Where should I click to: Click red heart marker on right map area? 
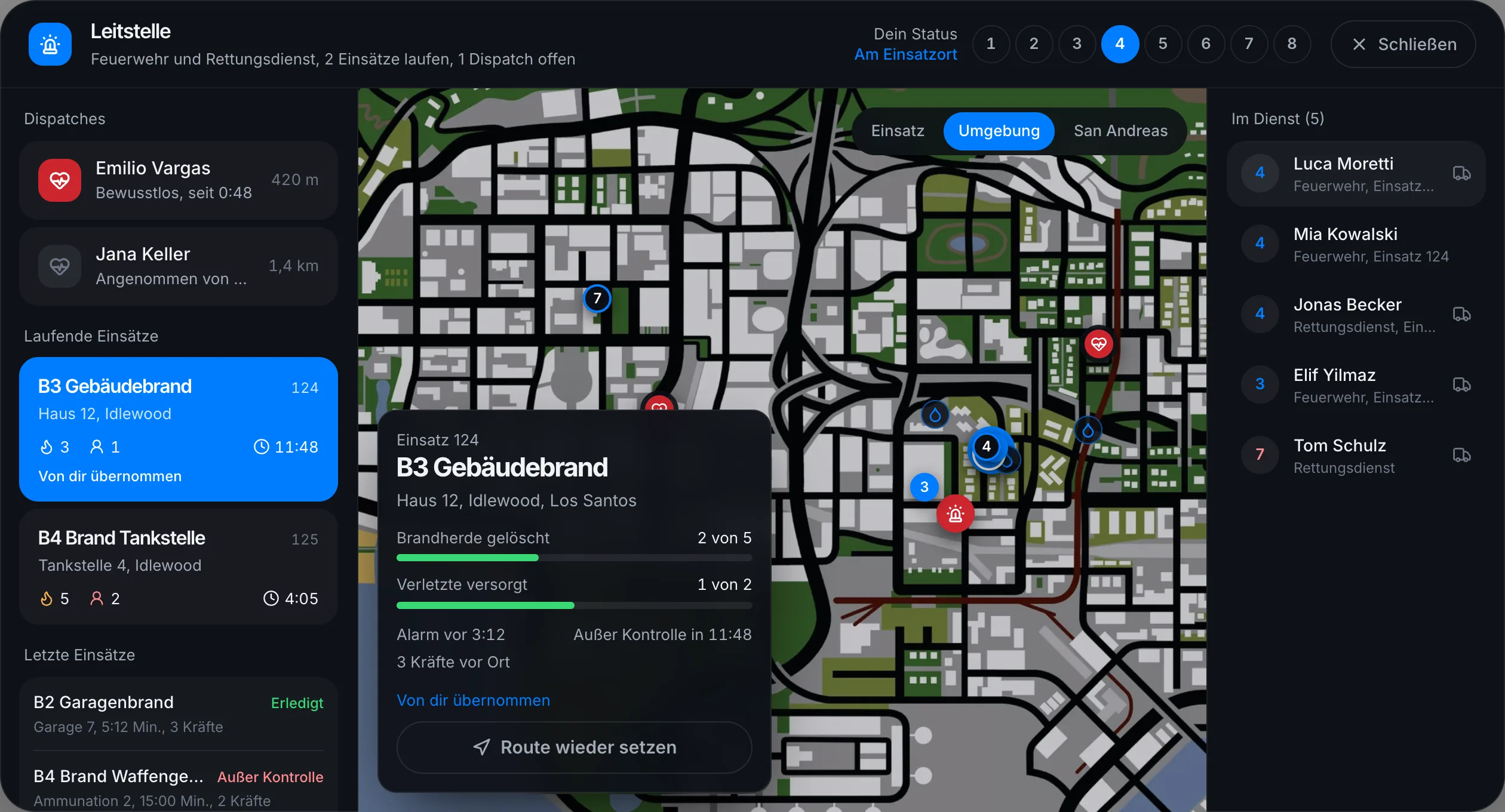(x=1098, y=344)
